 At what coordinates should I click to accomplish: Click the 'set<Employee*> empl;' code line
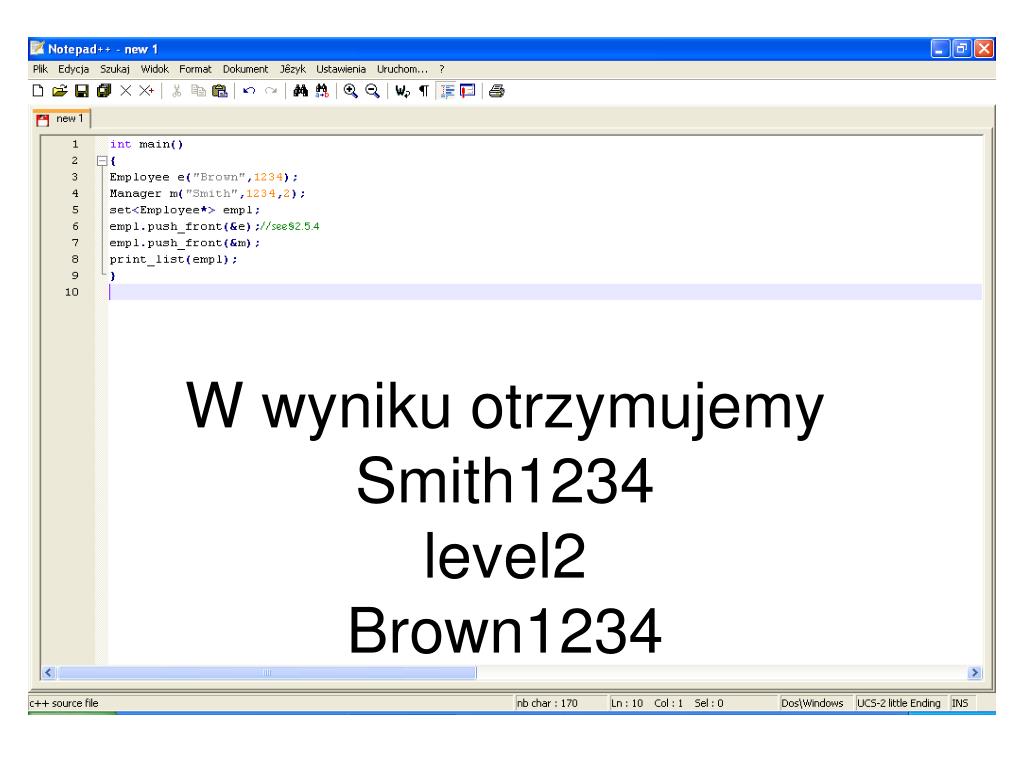pos(184,210)
